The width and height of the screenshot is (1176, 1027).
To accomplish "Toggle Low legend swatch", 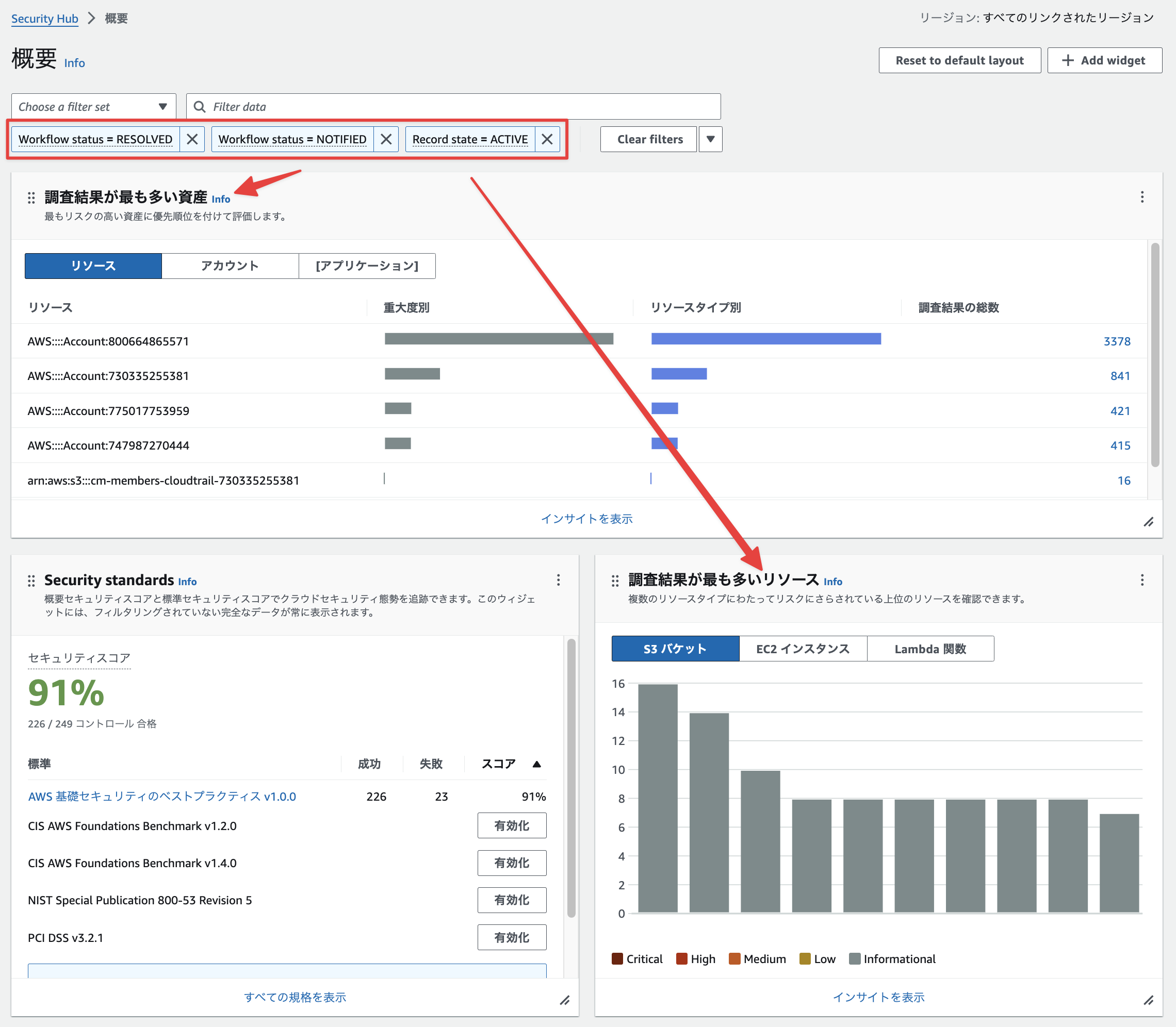I will point(805,959).
